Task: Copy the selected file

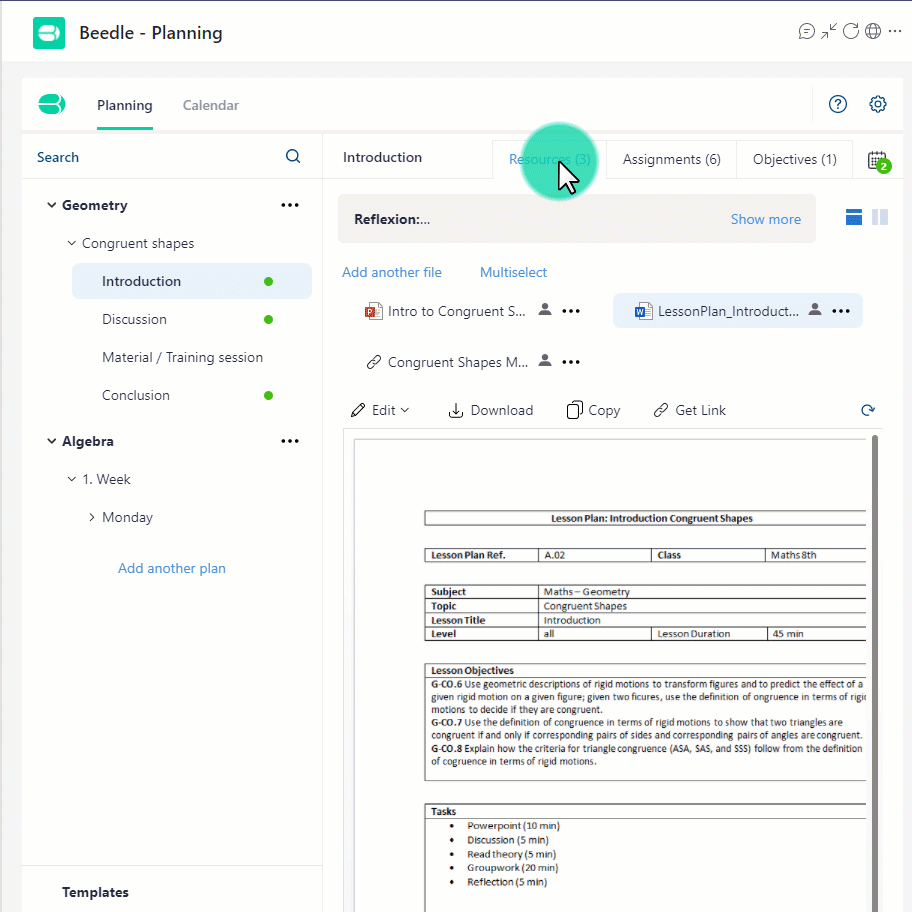Action: click(593, 411)
